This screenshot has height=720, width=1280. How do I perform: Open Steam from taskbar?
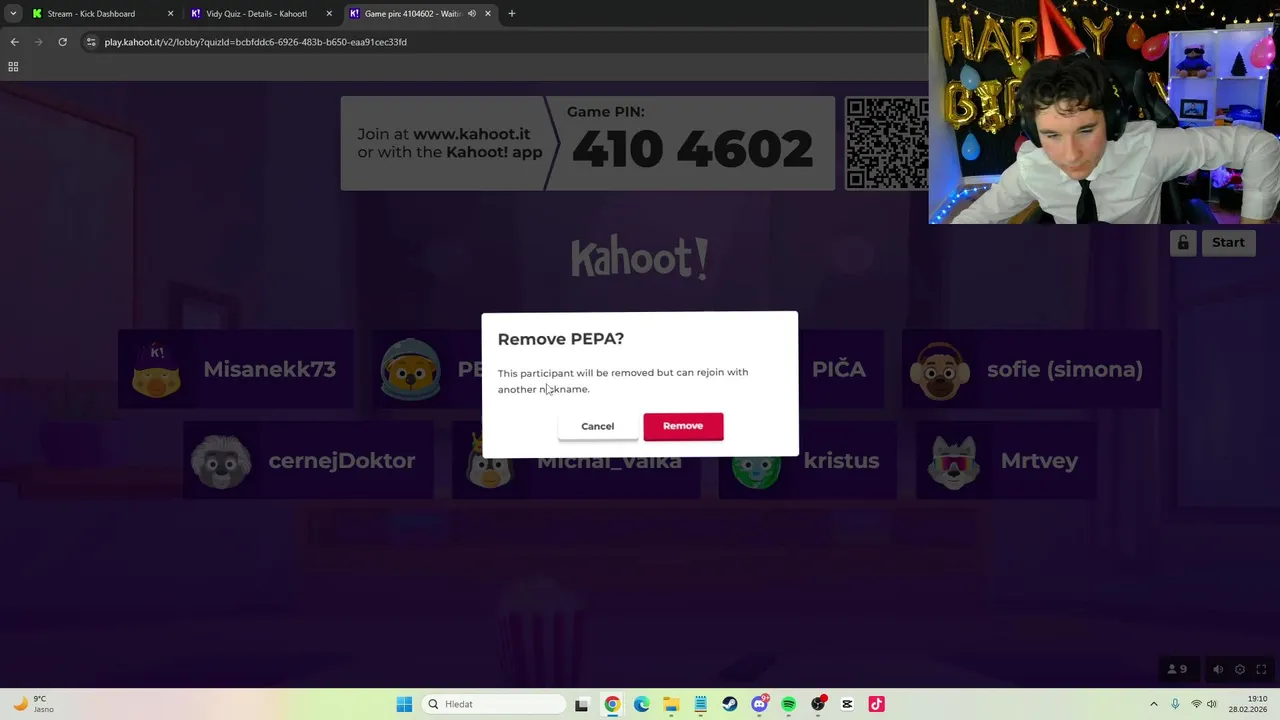coord(730,704)
